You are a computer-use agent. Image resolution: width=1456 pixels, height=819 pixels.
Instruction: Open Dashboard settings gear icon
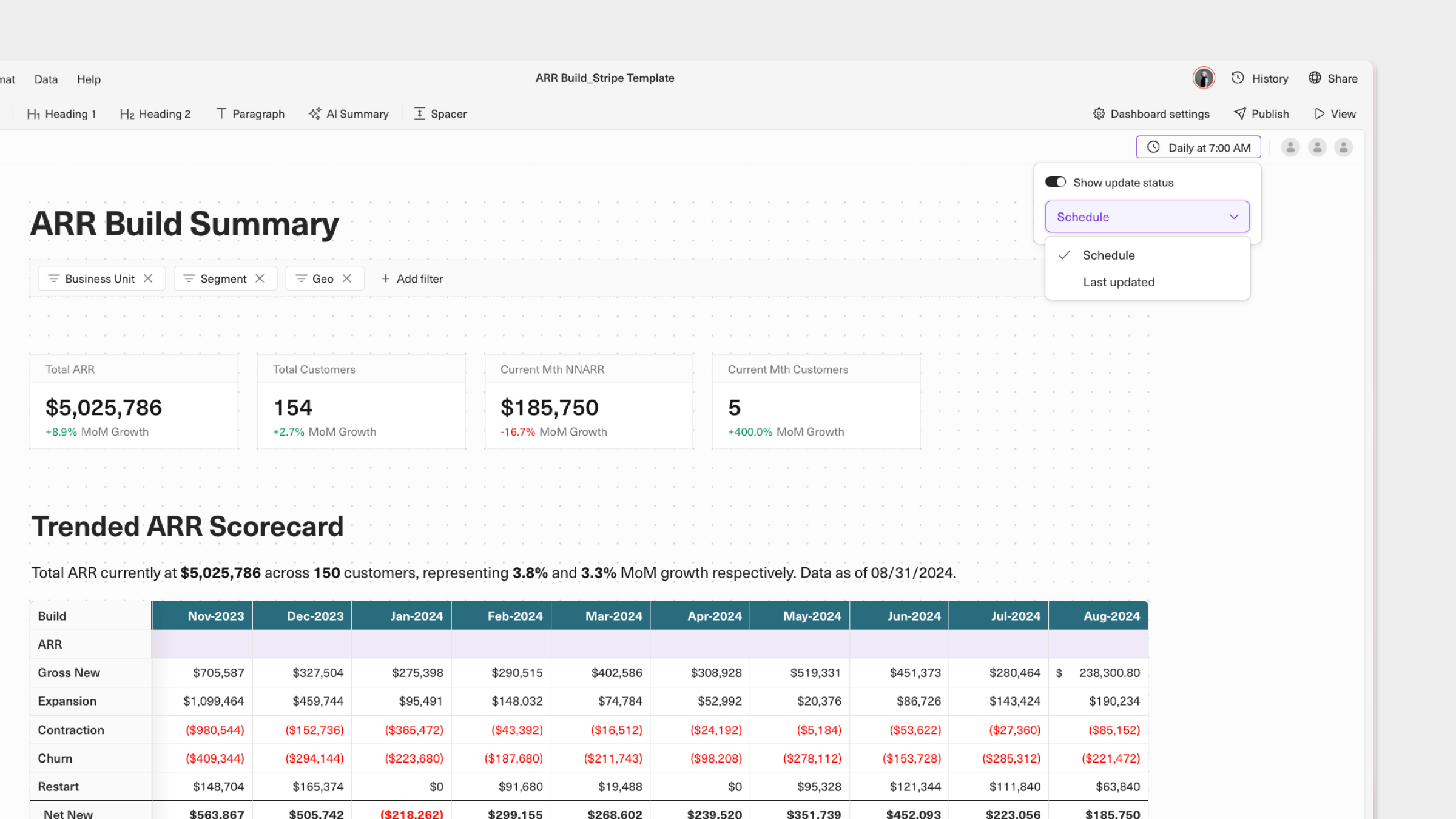point(1099,114)
